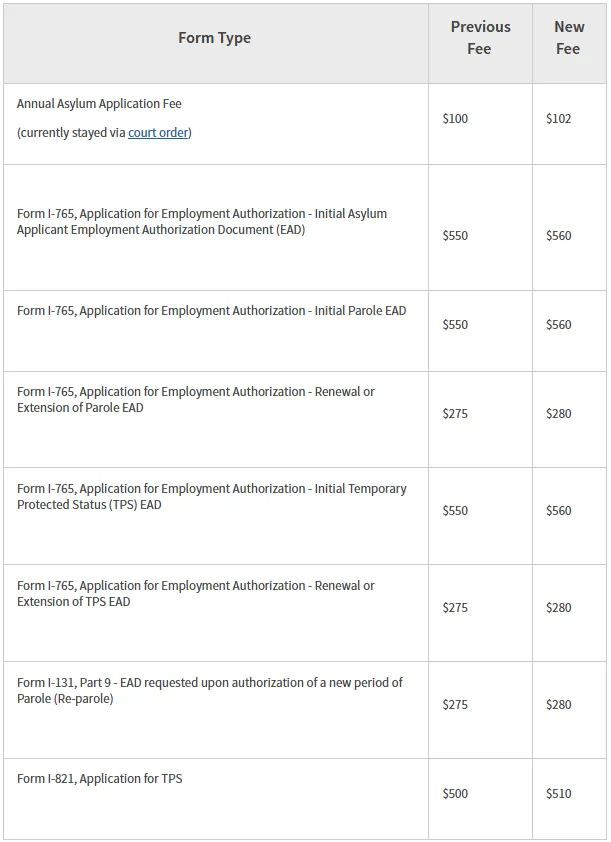This screenshot has height=842, width=611.
Task: Select the "Annual Asylum Application Fee" text
Action: click(x=99, y=104)
